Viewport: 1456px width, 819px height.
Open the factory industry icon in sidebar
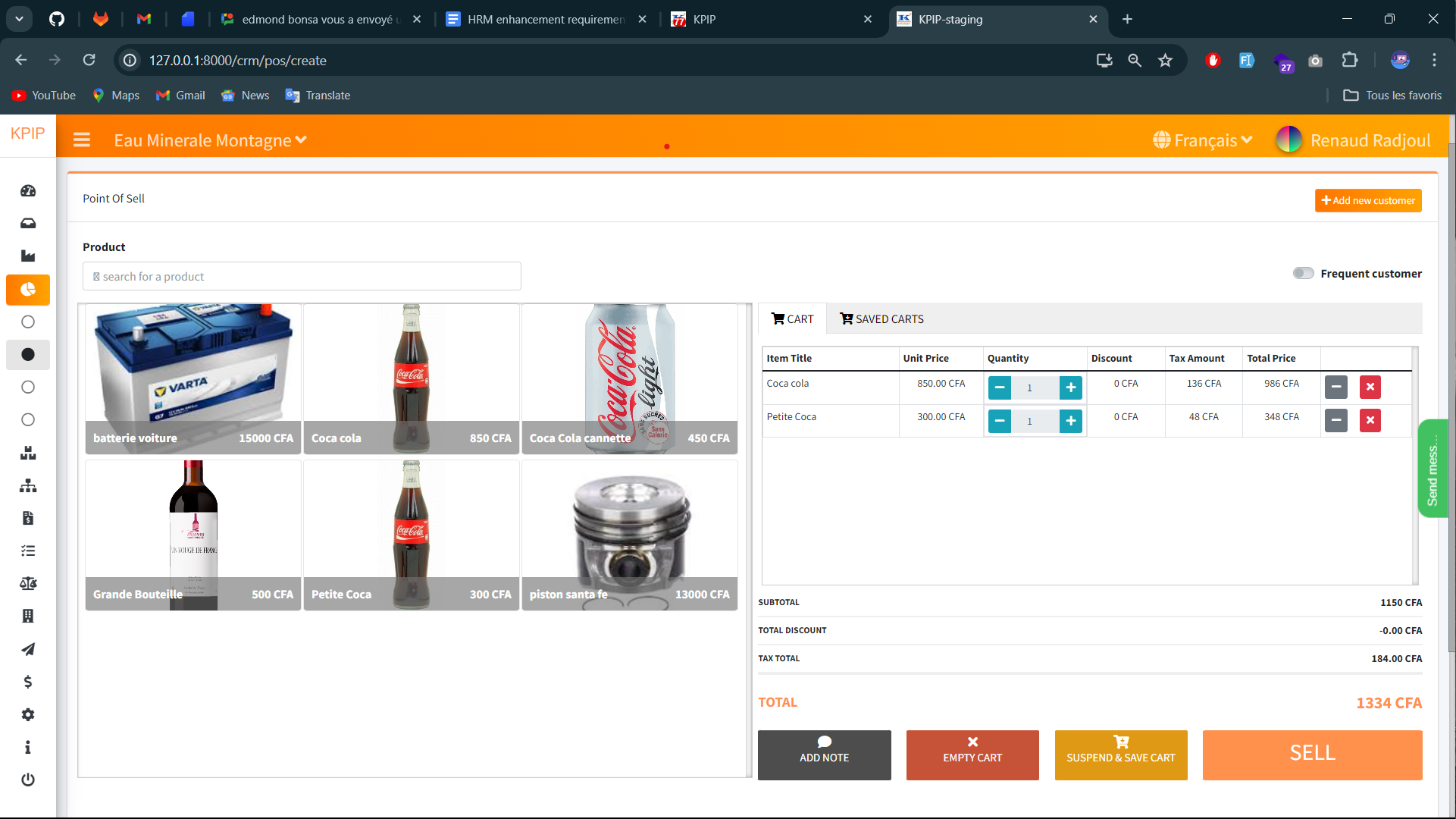[28, 256]
